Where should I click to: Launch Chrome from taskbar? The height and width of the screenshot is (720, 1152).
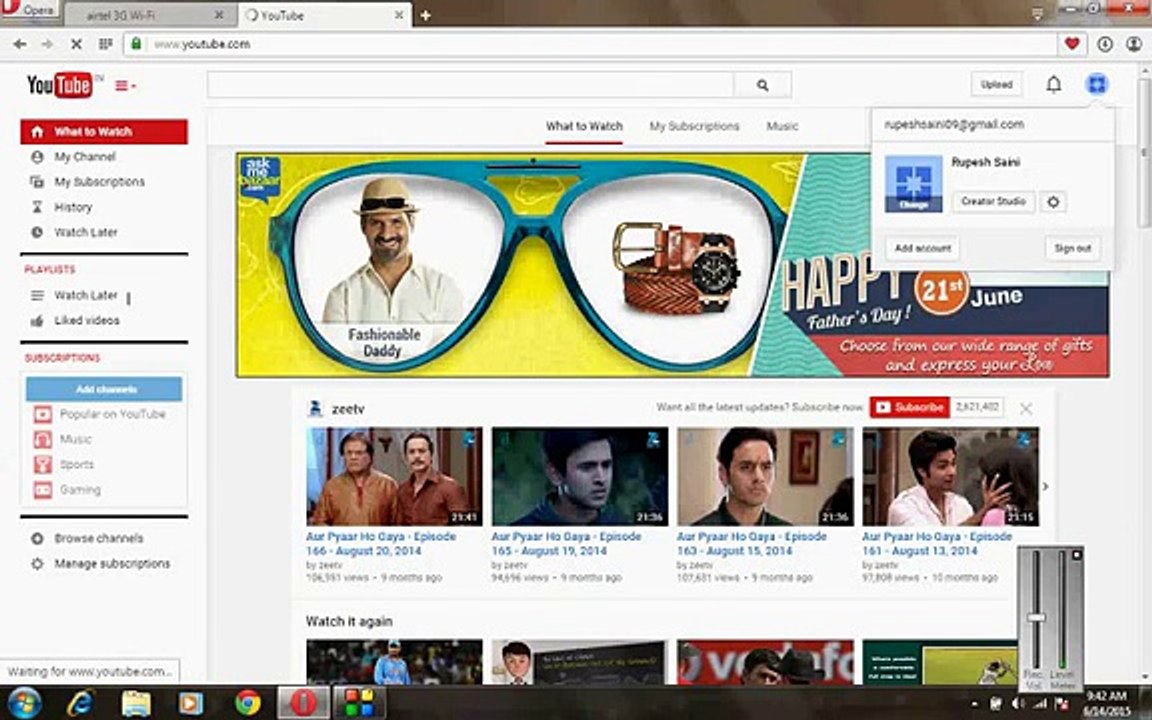248,703
